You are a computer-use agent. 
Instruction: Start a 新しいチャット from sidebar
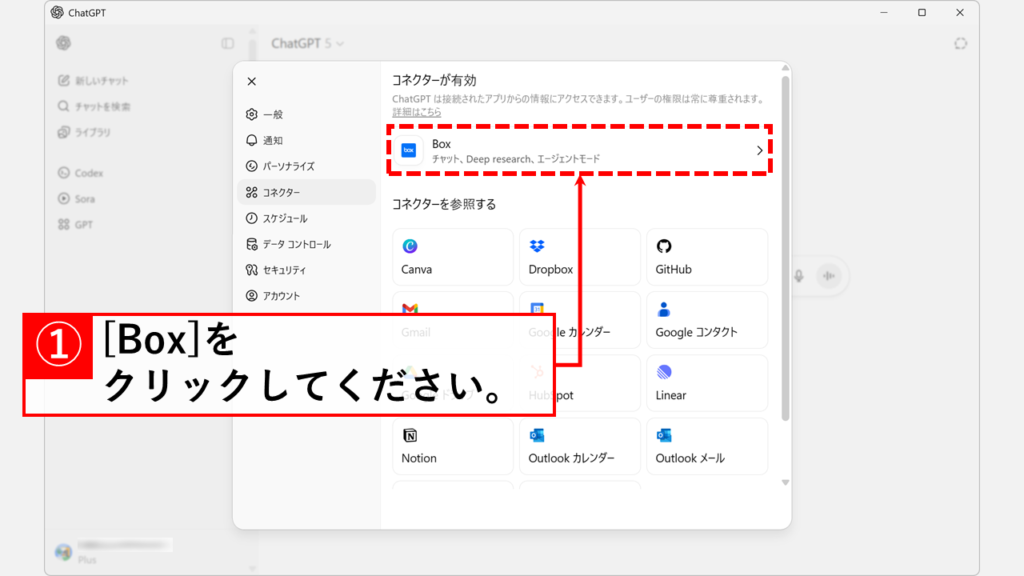93,81
